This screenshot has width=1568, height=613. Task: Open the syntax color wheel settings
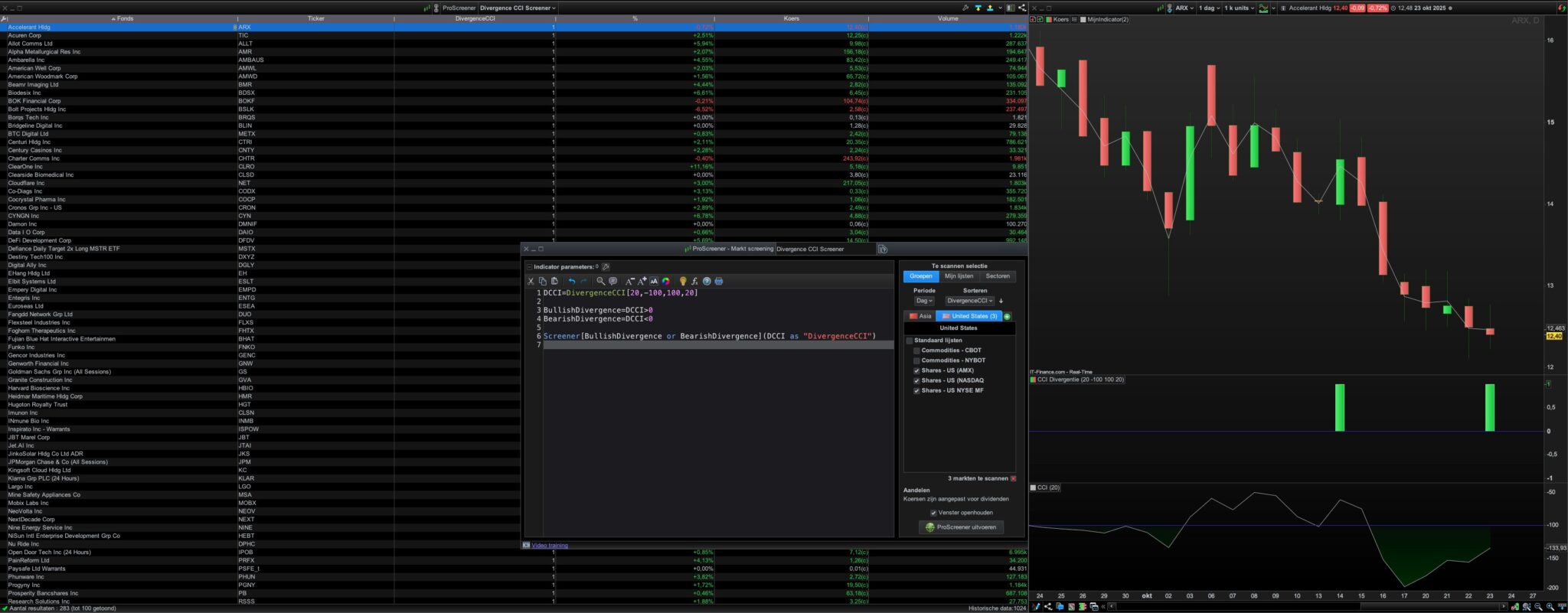click(x=666, y=281)
